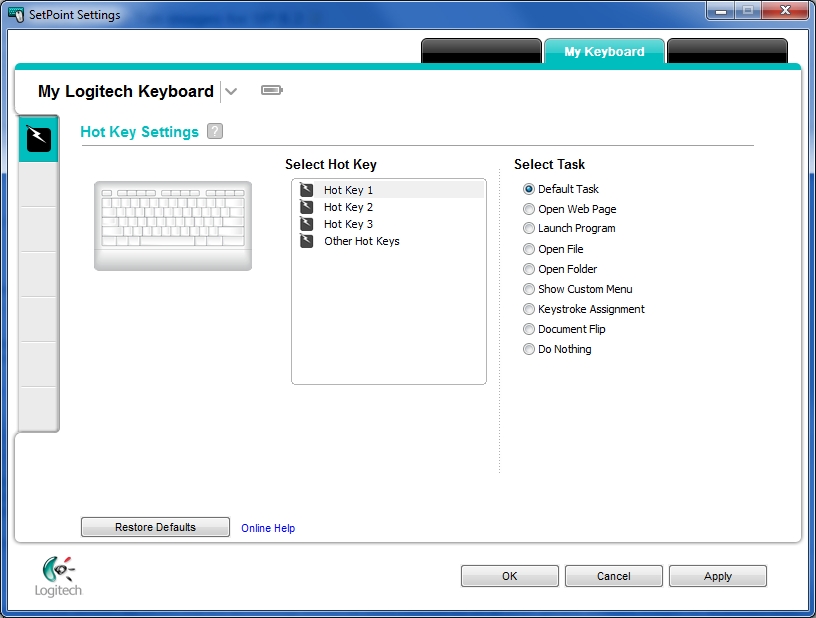Click the Logitech logo

pyautogui.click(x=58, y=576)
